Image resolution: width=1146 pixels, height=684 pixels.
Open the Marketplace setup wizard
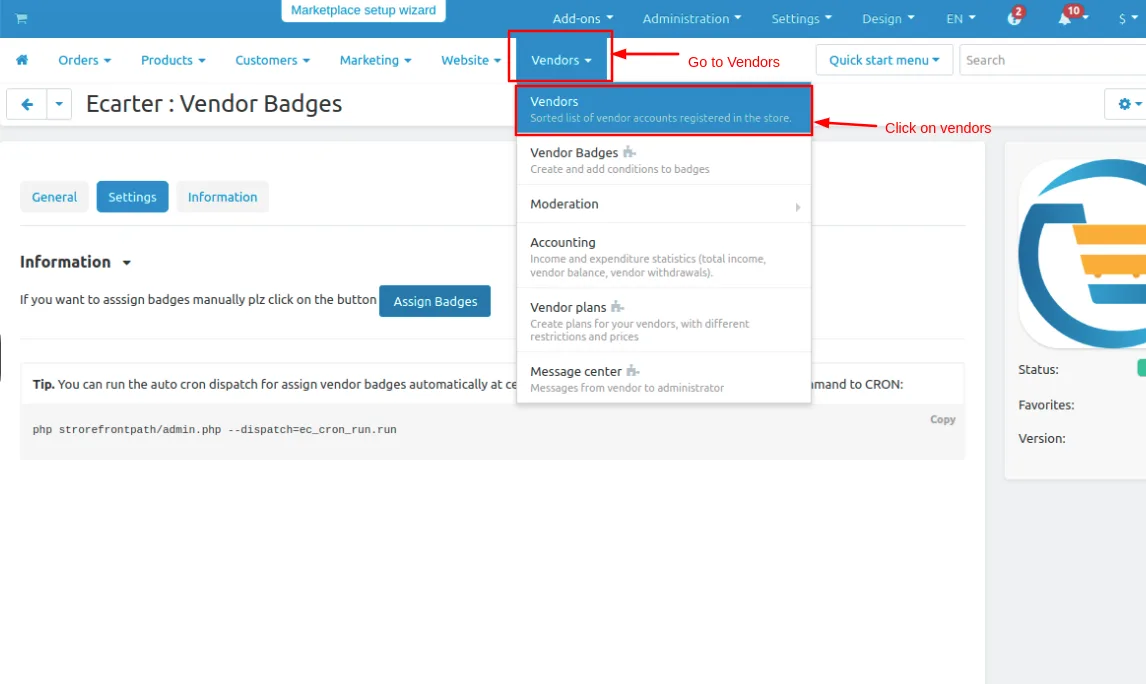(363, 10)
